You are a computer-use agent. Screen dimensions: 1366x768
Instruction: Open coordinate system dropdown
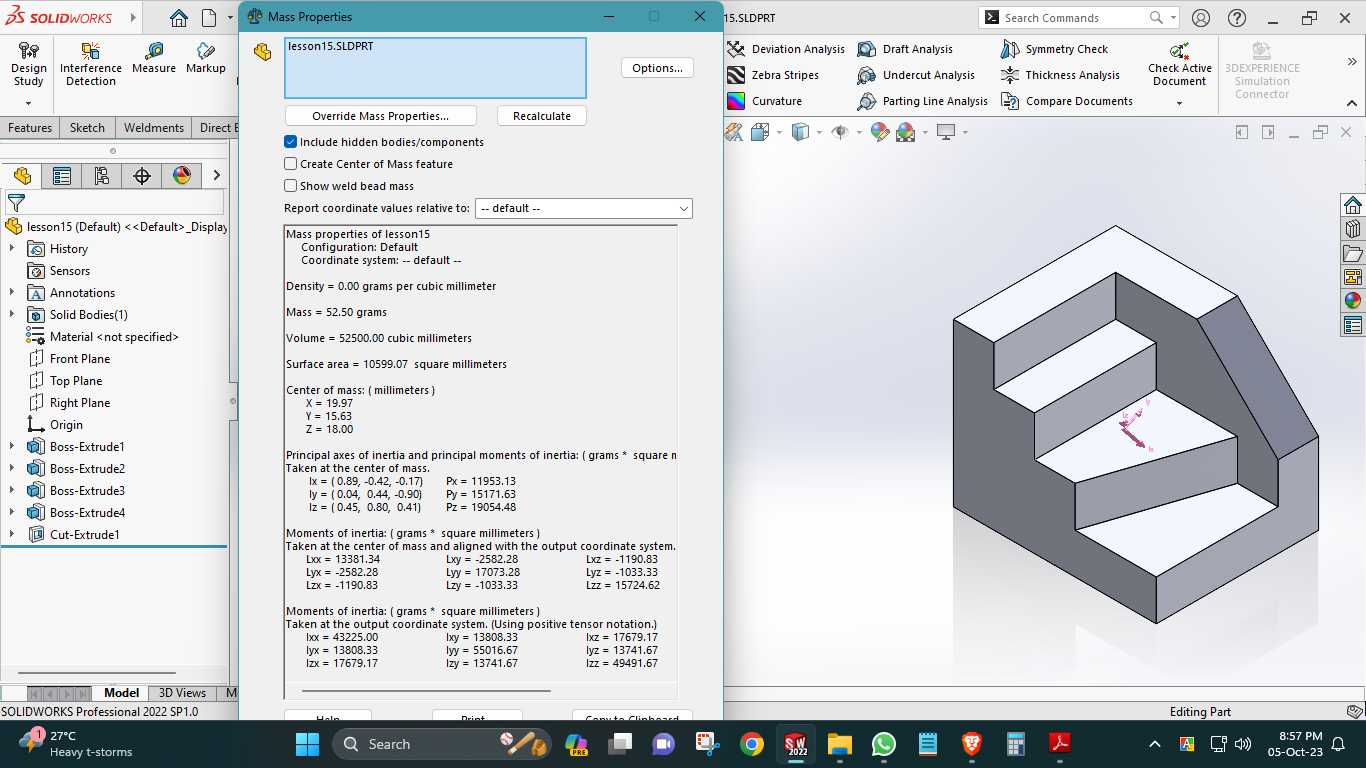[584, 208]
